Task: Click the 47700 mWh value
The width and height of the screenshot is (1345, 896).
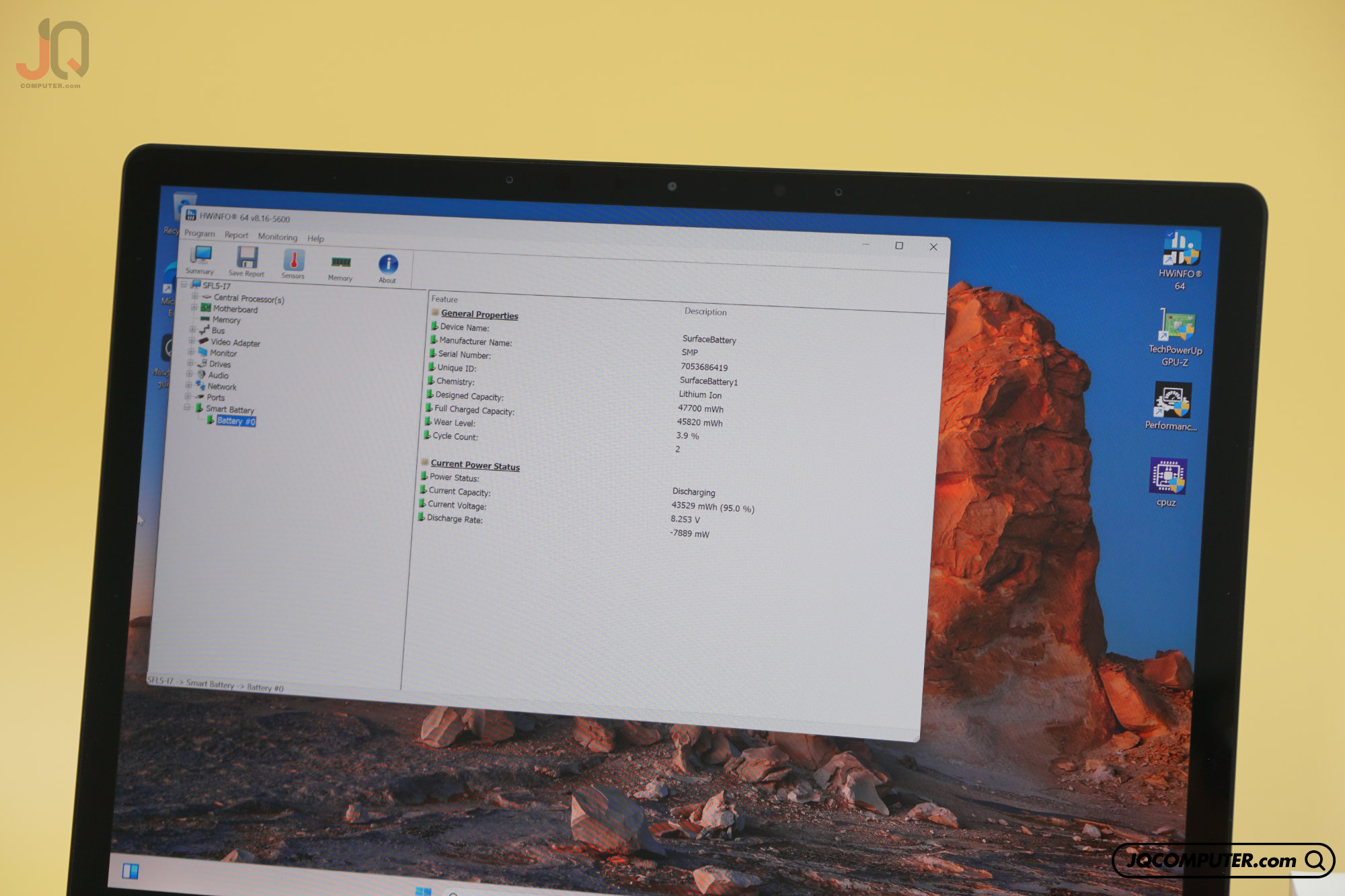Action: tap(701, 408)
